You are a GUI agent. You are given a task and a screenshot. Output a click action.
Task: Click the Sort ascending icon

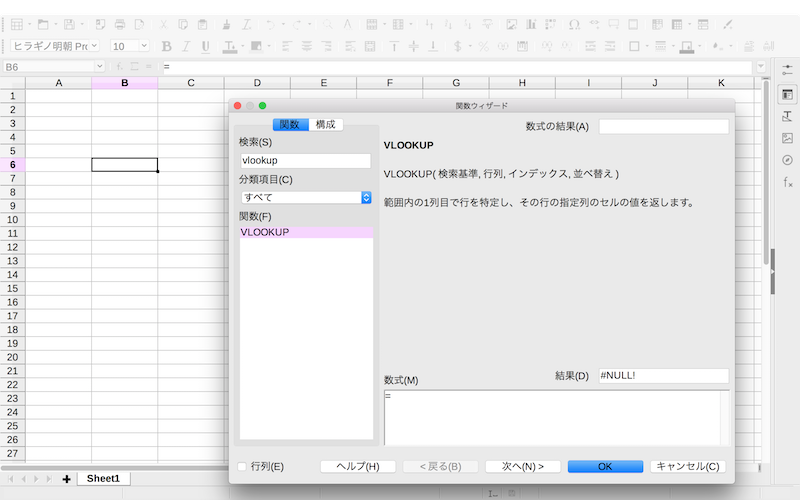tap(448, 24)
